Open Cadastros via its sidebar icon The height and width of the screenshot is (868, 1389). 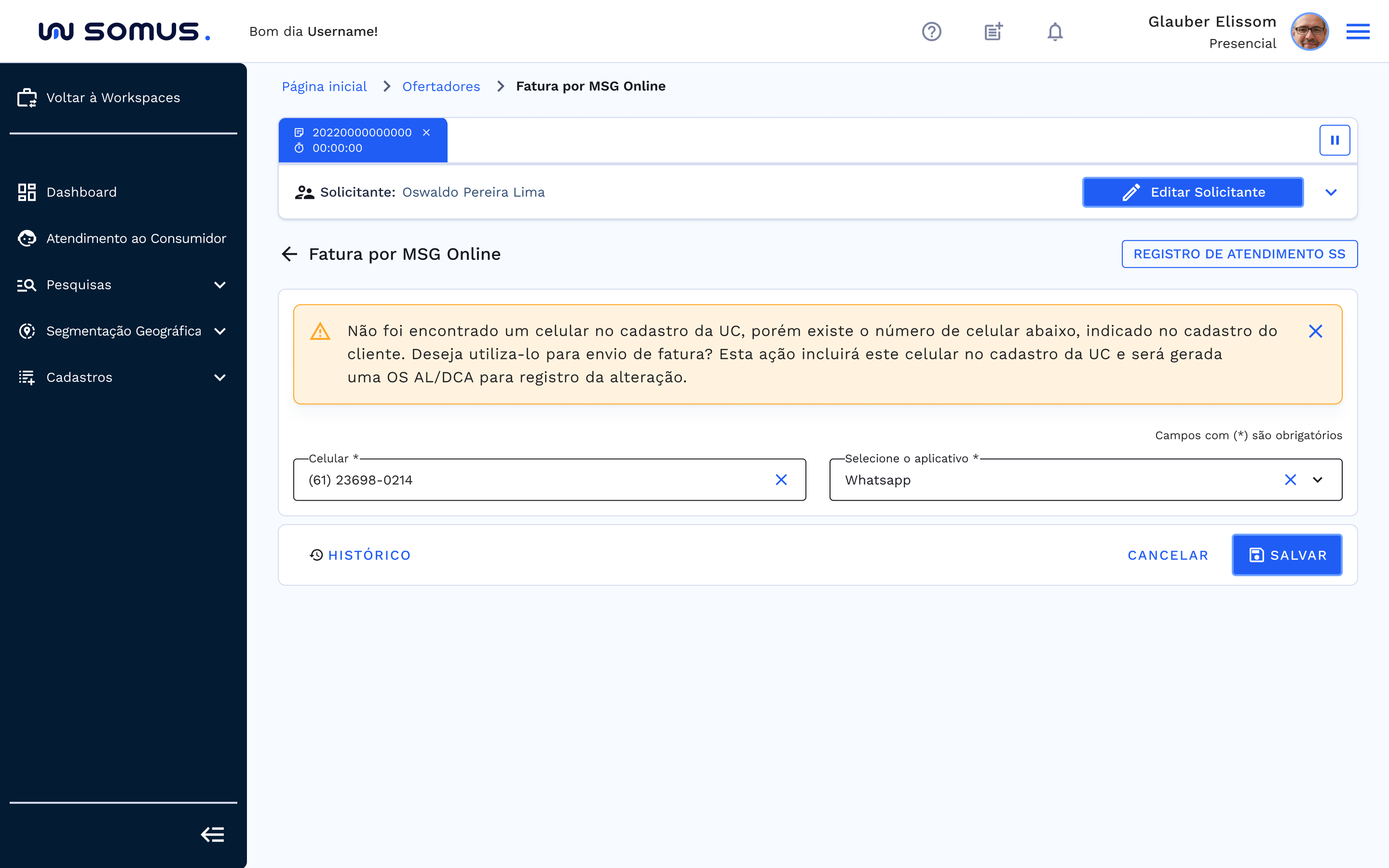click(x=27, y=377)
